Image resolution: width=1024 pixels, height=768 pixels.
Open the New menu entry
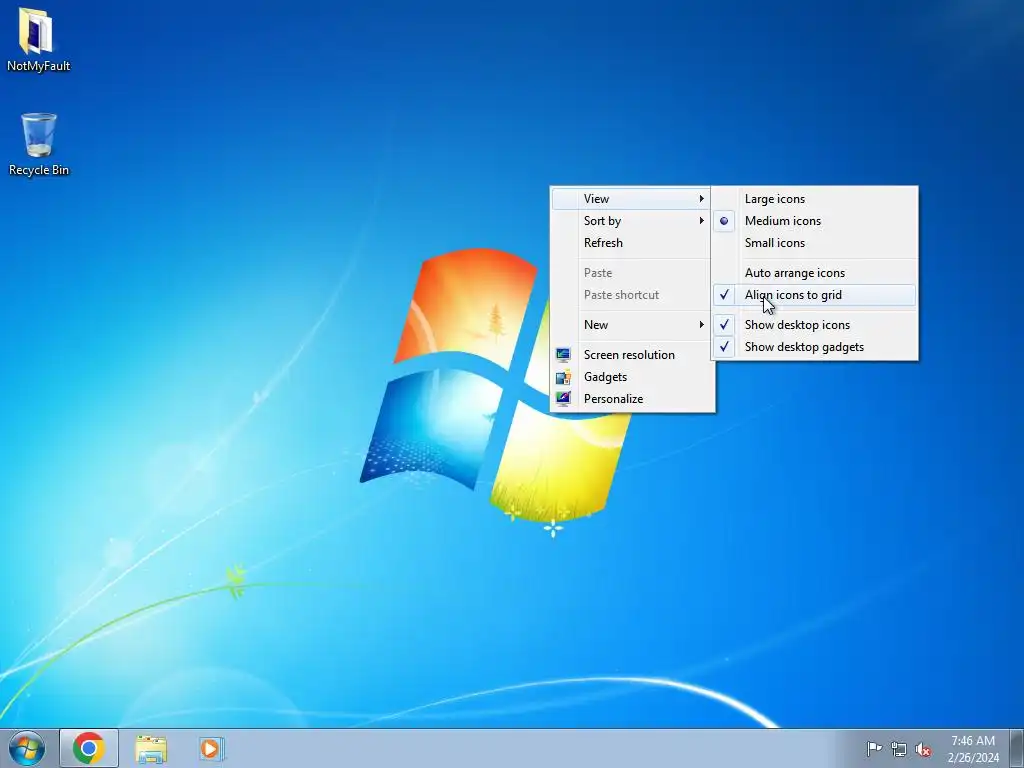point(631,325)
